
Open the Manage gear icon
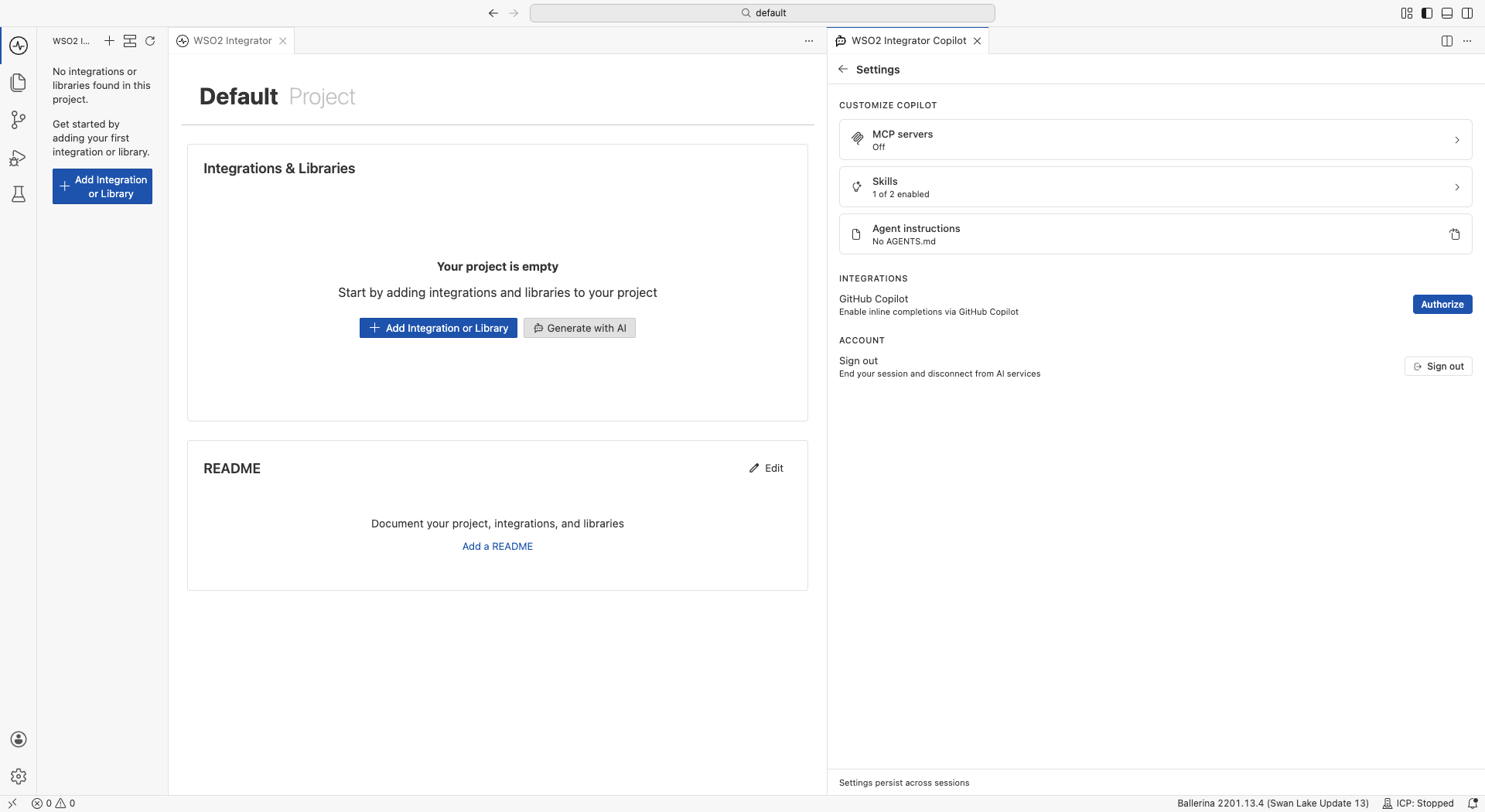pos(19,776)
